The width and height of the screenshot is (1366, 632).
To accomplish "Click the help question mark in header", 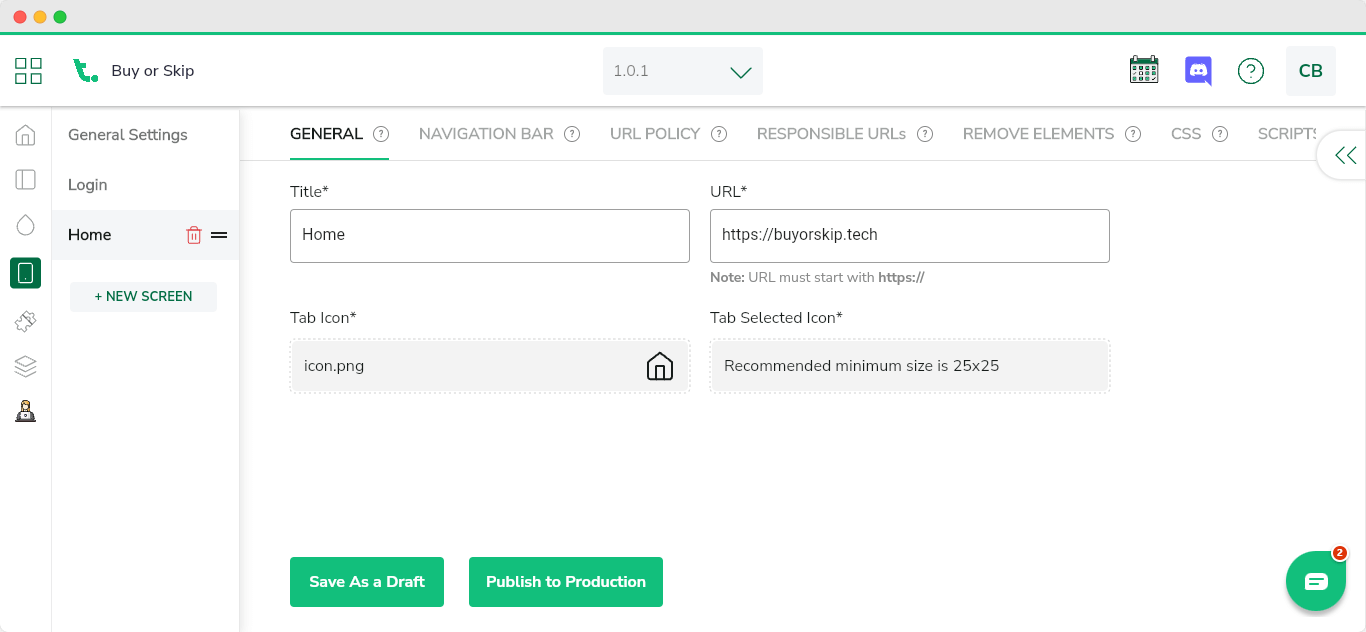I will (x=1250, y=71).
